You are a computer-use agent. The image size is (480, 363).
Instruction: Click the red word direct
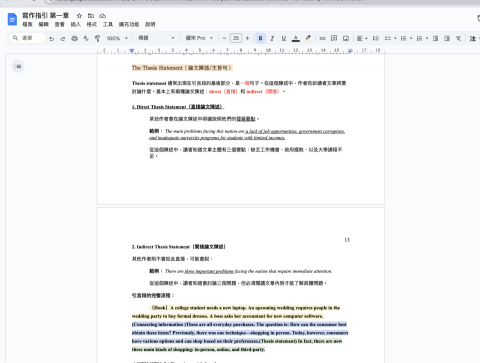click(x=215, y=91)
